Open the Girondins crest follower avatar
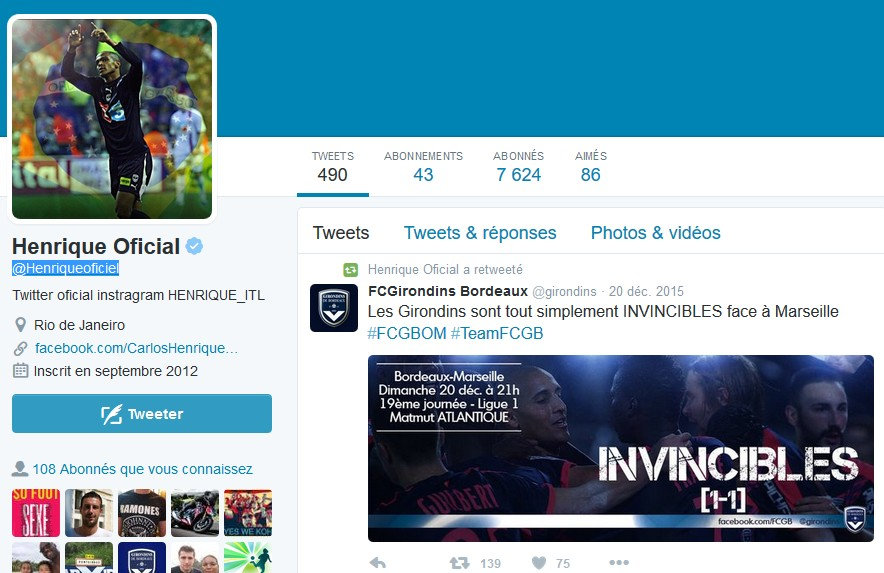This screenshot has width=884, height=573. coord(142,558)
